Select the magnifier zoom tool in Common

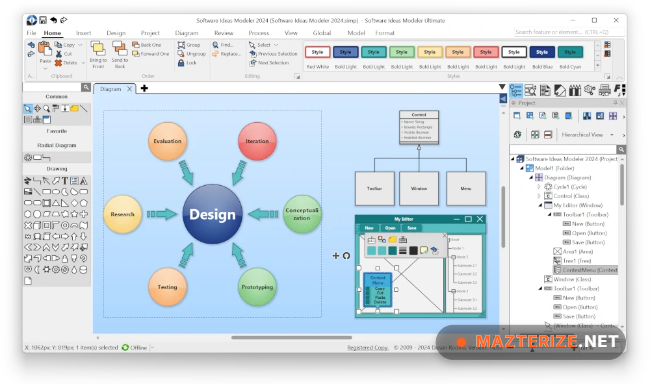pos(46,109)
